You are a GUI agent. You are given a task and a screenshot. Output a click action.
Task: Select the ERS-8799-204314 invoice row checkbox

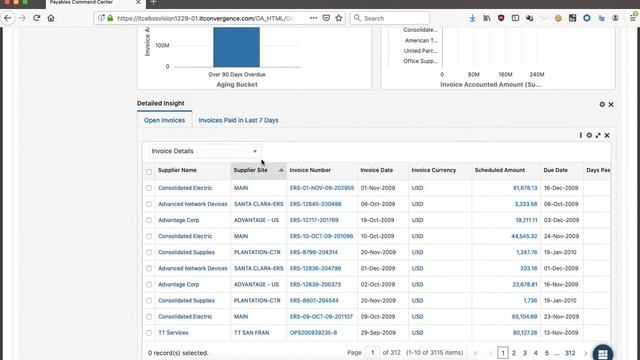click(149, 252)
